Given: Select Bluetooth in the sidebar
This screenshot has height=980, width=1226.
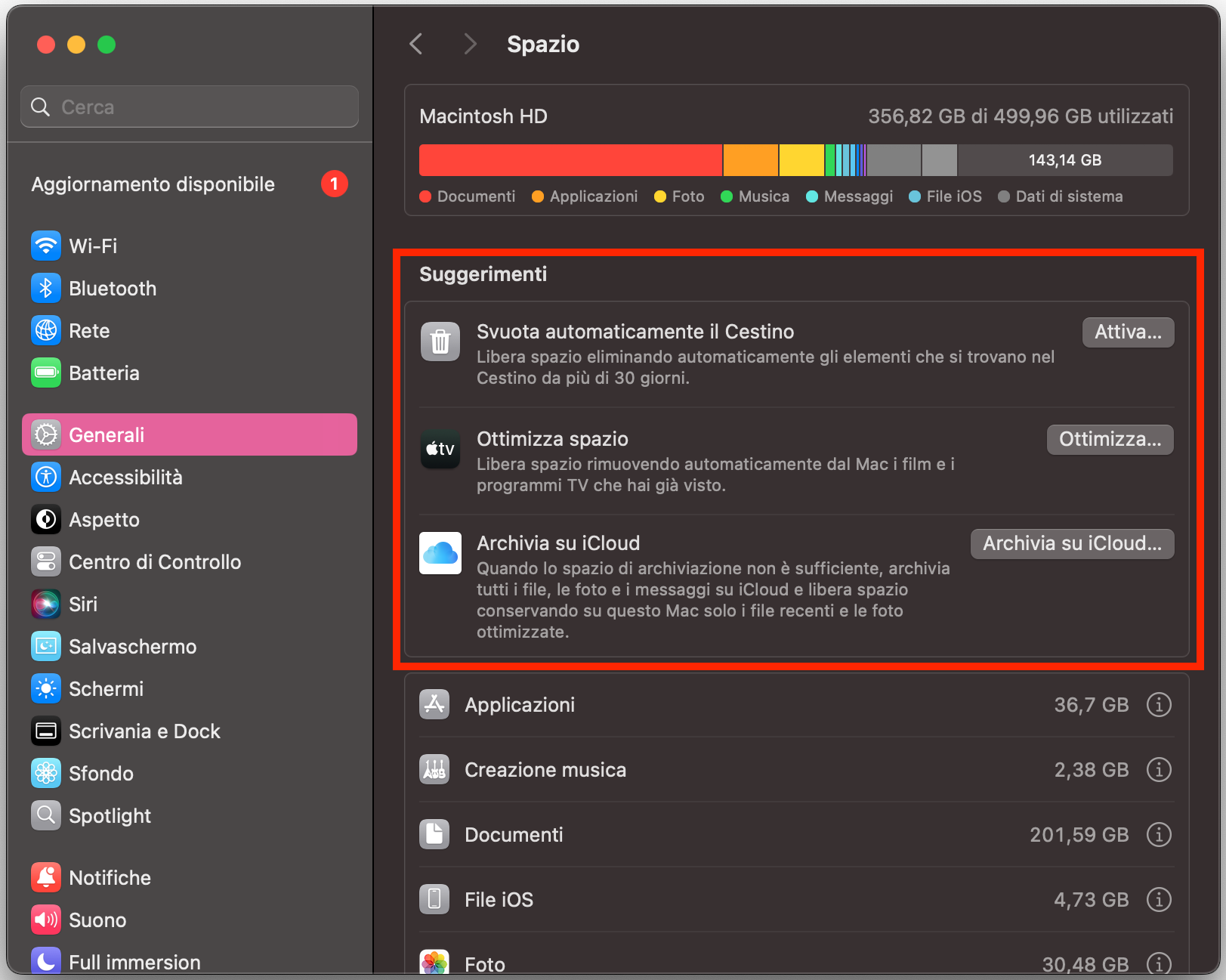Looking at the screenshot, I should (190, 288).
